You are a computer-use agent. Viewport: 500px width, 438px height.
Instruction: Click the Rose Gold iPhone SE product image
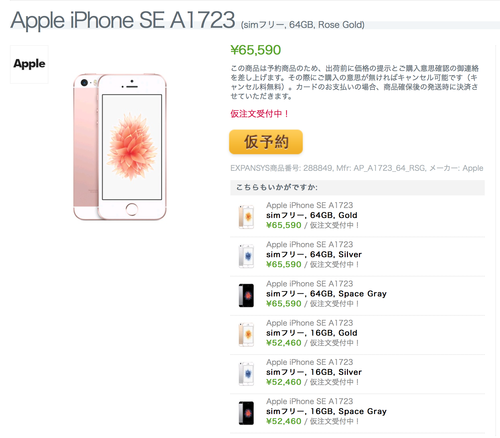coord(120,147)
